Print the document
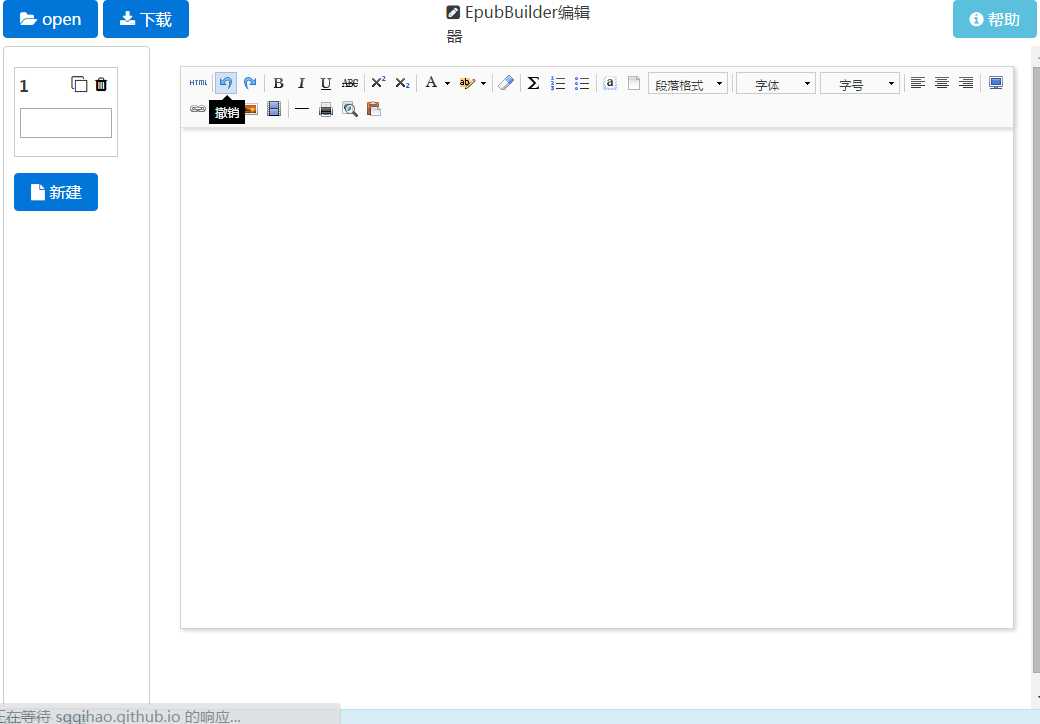This screenshot has width=1040, height=724. pyautogui.click(x=326, y=109)
